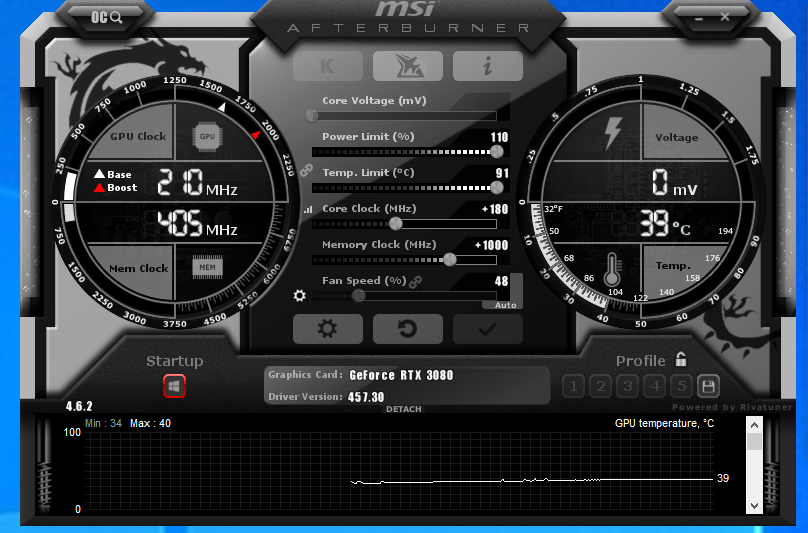Click the Core Clock value +180
The width and height of the screenshot is (808, 533).
point(495,209)
